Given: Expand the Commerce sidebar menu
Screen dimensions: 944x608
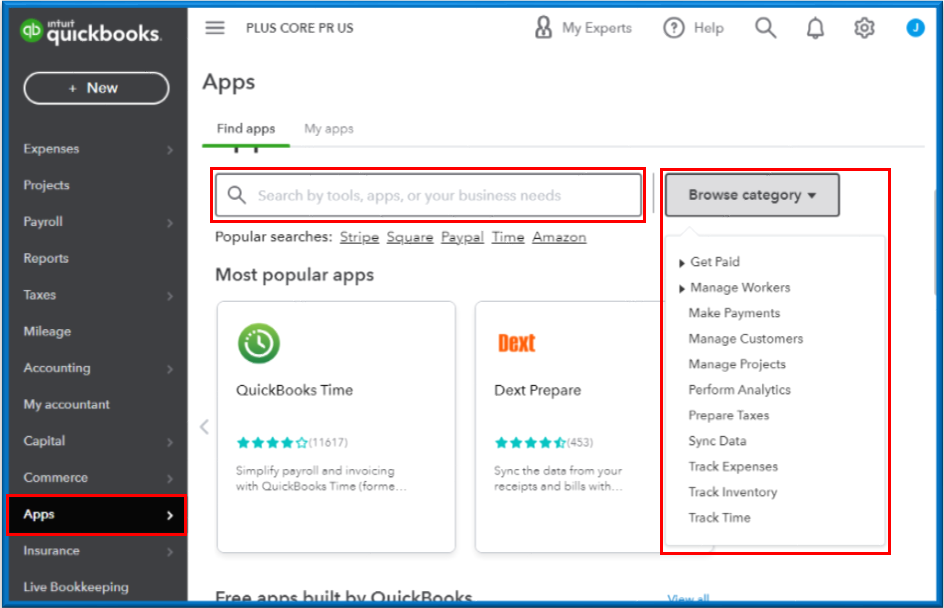Looking at the screenshot, I should [x=96, y=477].
